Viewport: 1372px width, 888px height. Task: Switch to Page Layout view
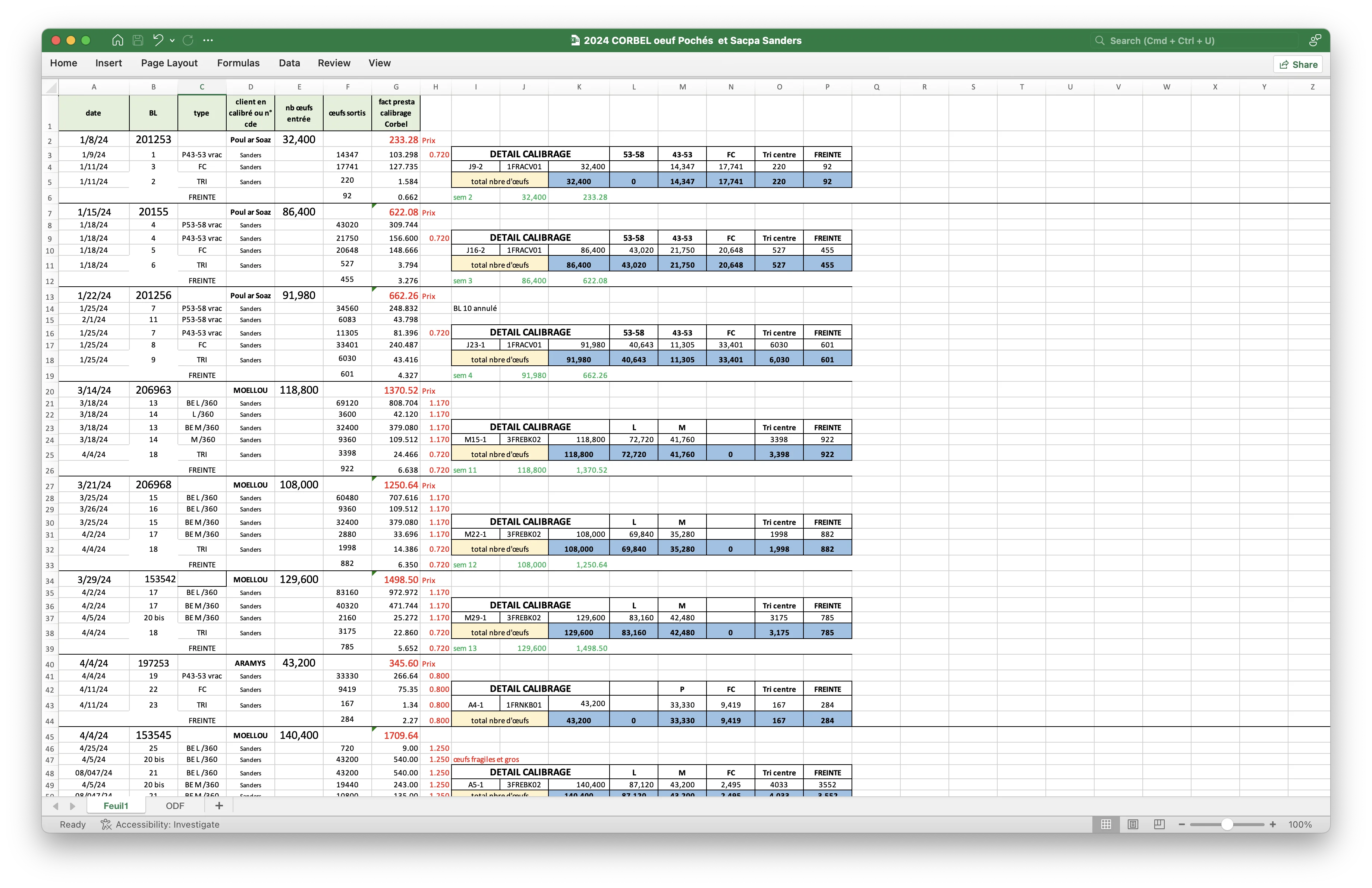(1133, 825)
